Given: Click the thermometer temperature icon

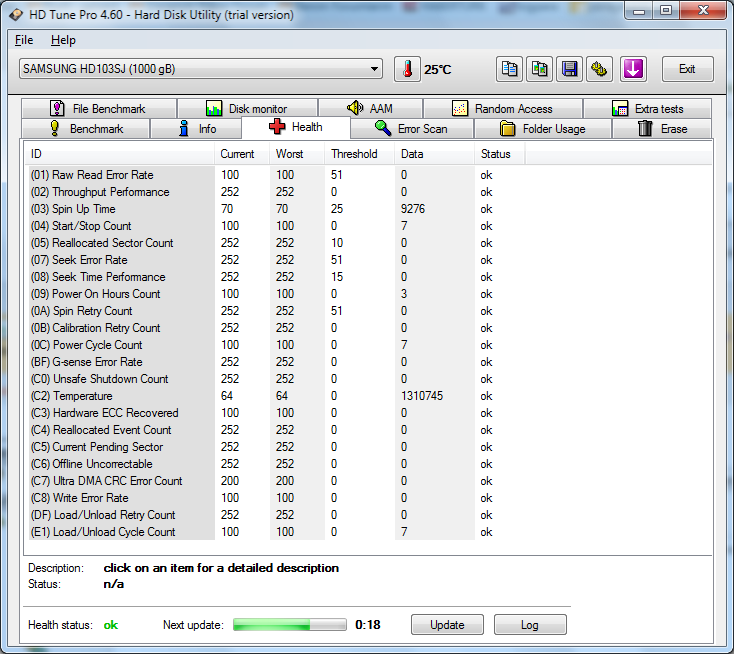Looking at the screenshot, I should 407,69.
